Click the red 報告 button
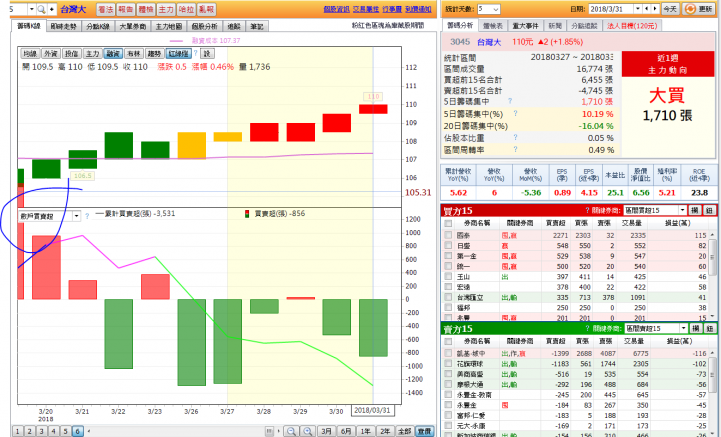 pos(126,9)
